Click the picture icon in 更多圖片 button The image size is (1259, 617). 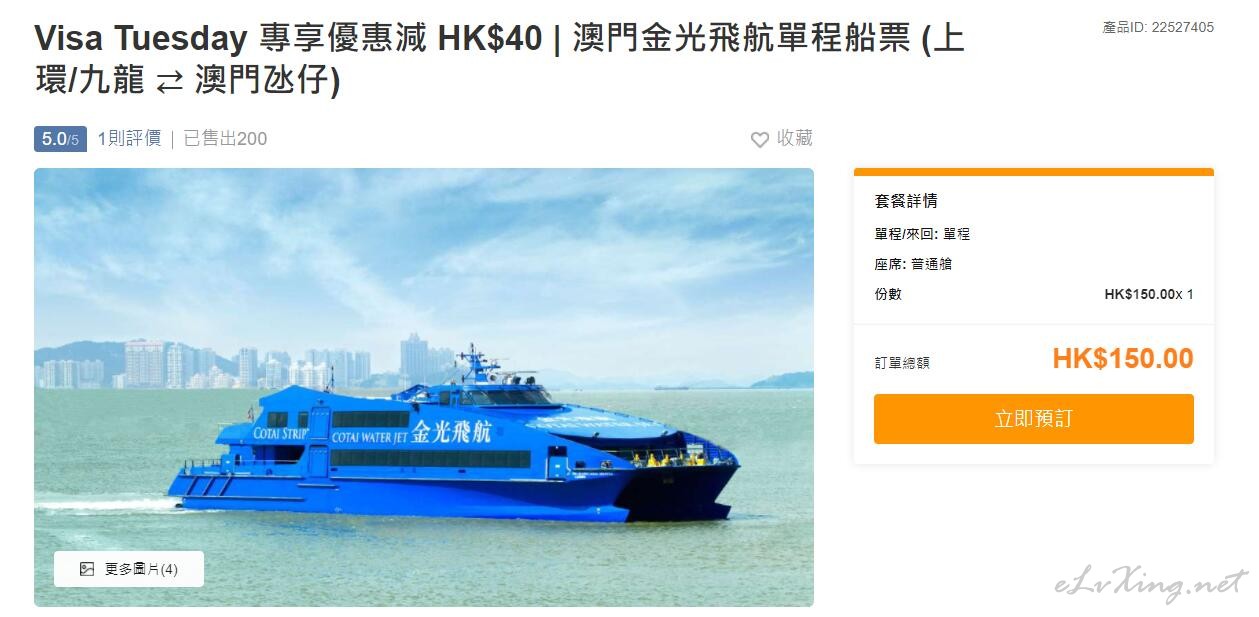tap(87, 569)
